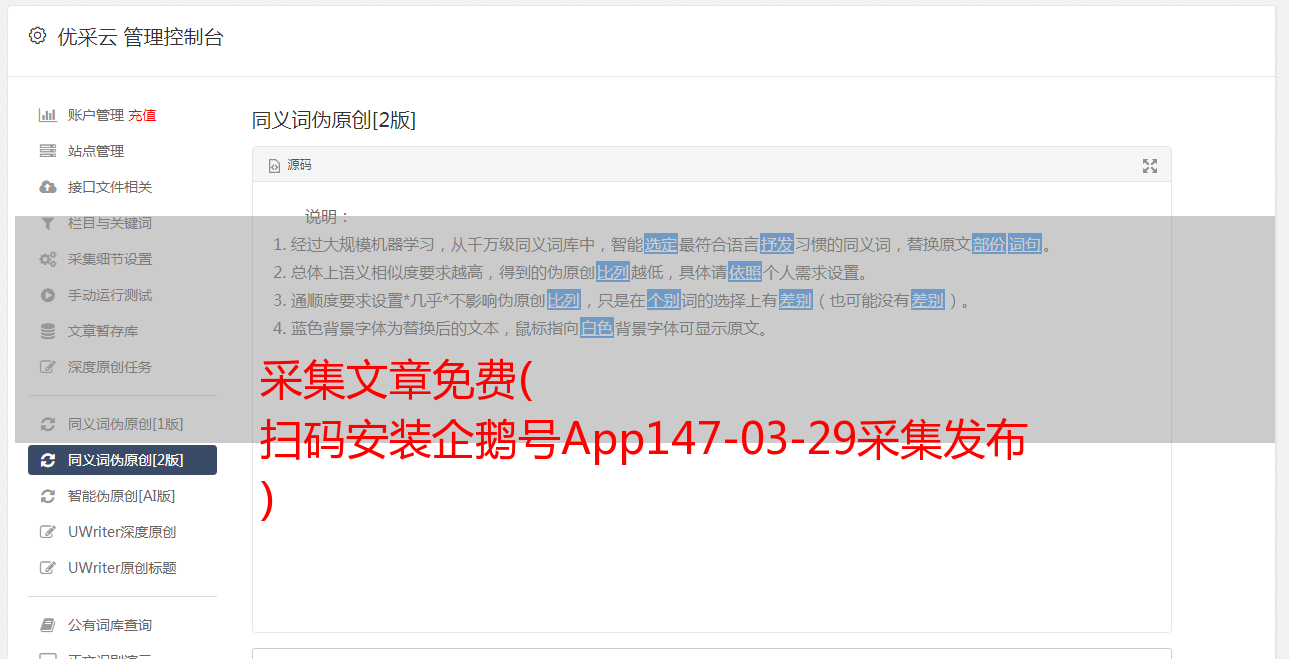Click the edit icon next to UWriter深度原创
The height and width of the screenshot is (659, 1289).
[47, 532]
